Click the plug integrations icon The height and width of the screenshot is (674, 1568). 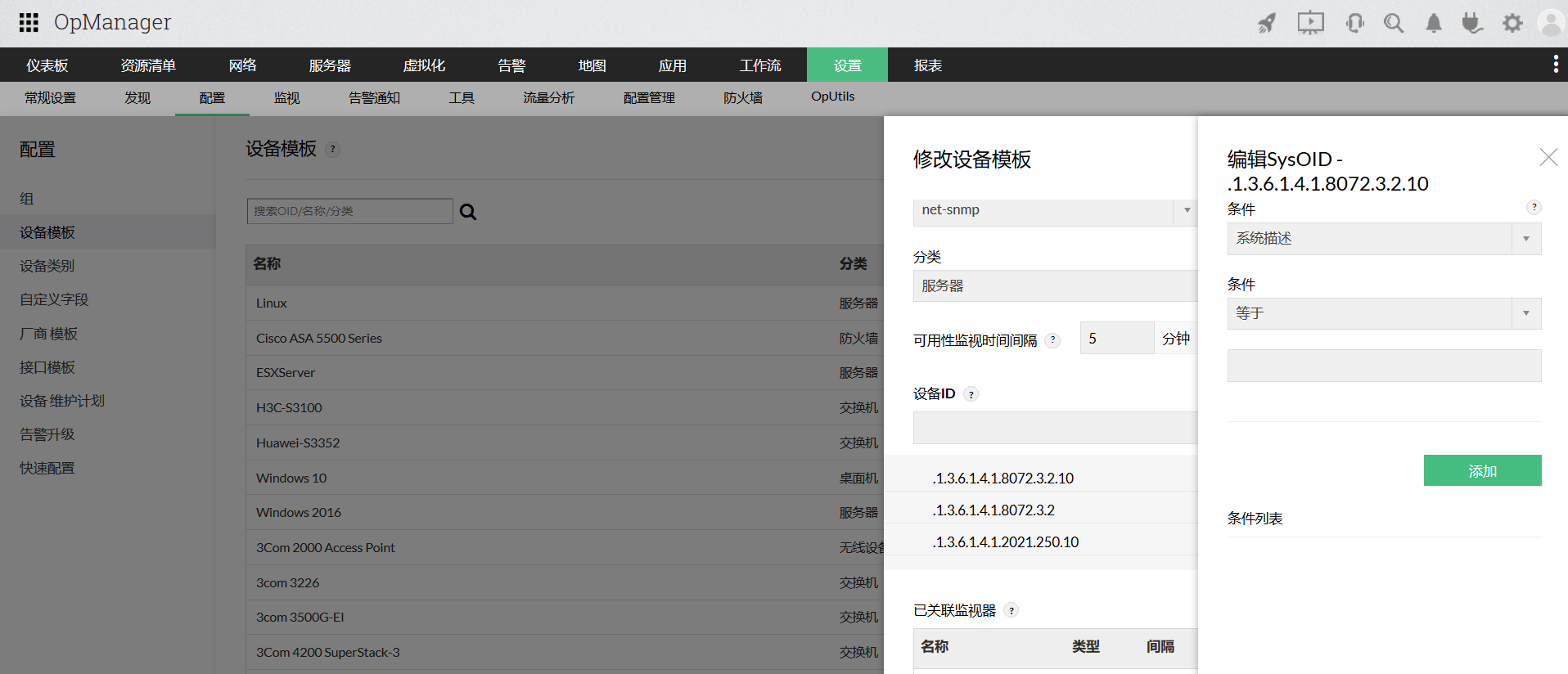(1472, 23)
